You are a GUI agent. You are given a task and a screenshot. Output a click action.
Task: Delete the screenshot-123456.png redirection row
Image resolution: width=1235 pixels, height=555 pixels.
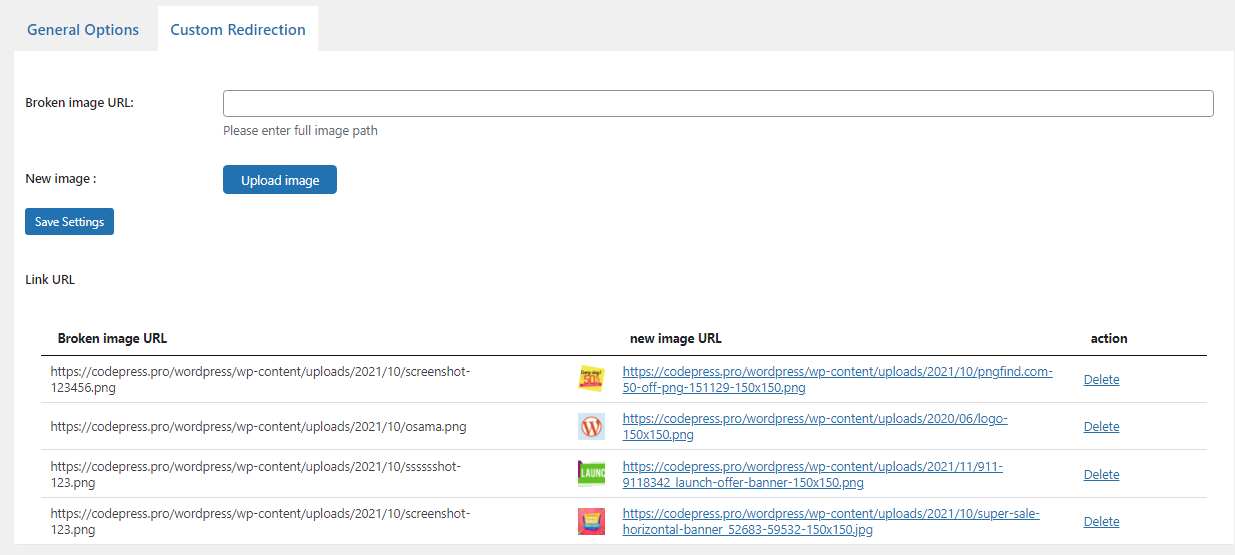pyautogui.click(x=1101, y=380)
